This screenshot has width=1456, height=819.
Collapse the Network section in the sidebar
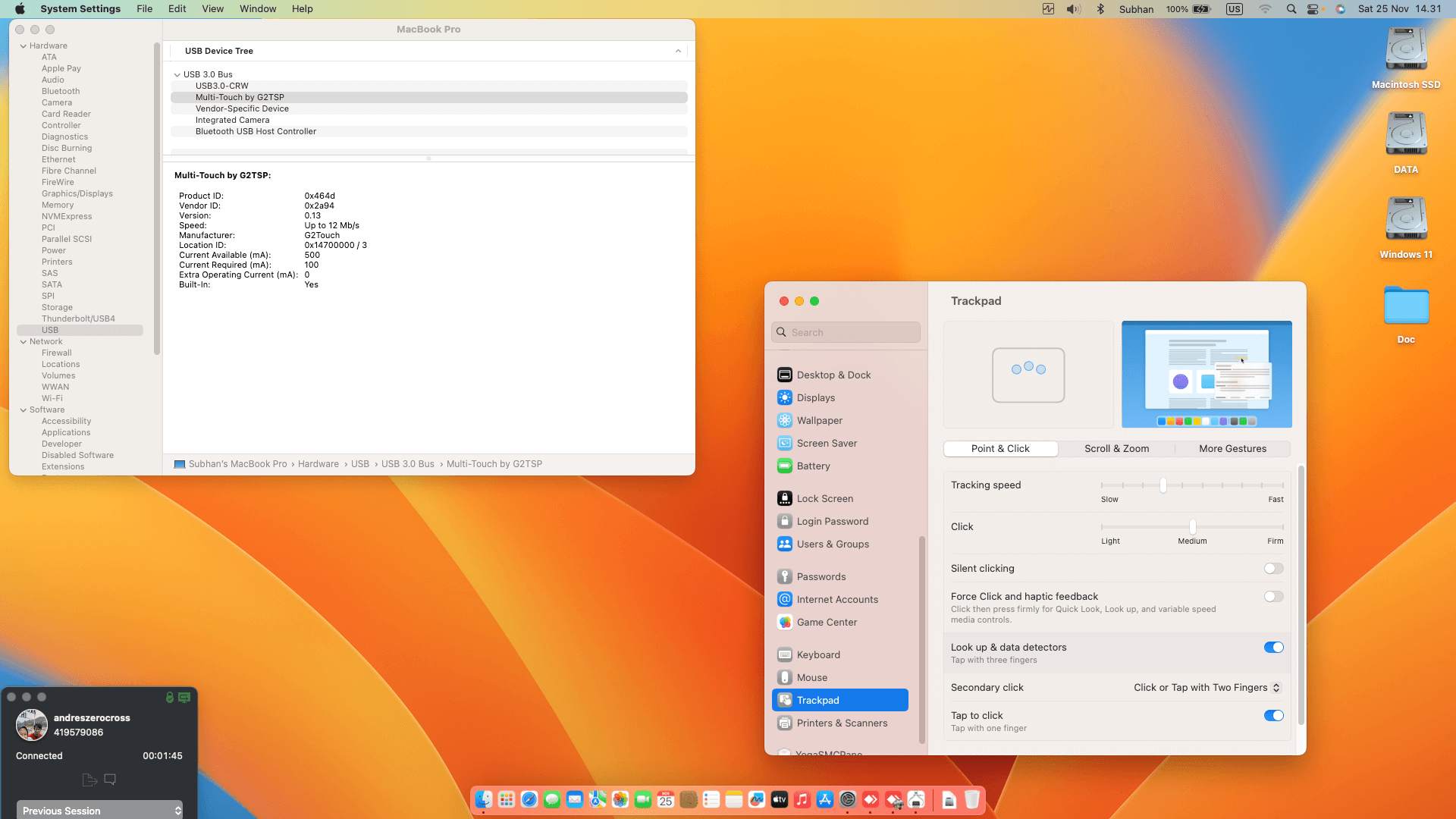click(24, 342)
